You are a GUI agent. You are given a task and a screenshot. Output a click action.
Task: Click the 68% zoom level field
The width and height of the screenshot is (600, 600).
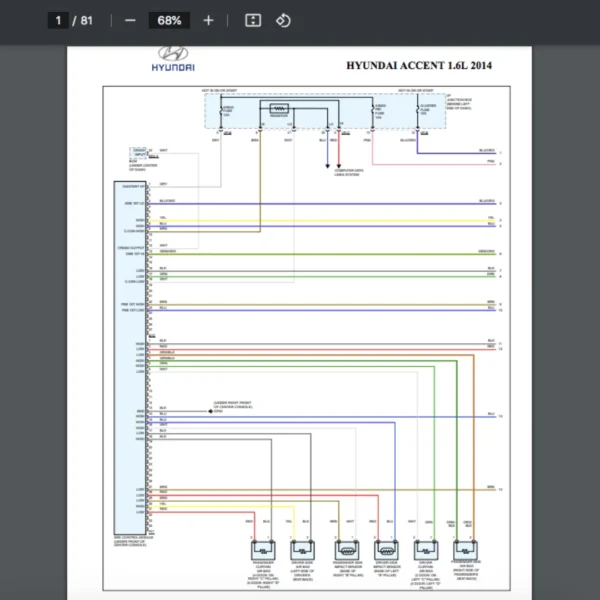(x=169, y=20)
